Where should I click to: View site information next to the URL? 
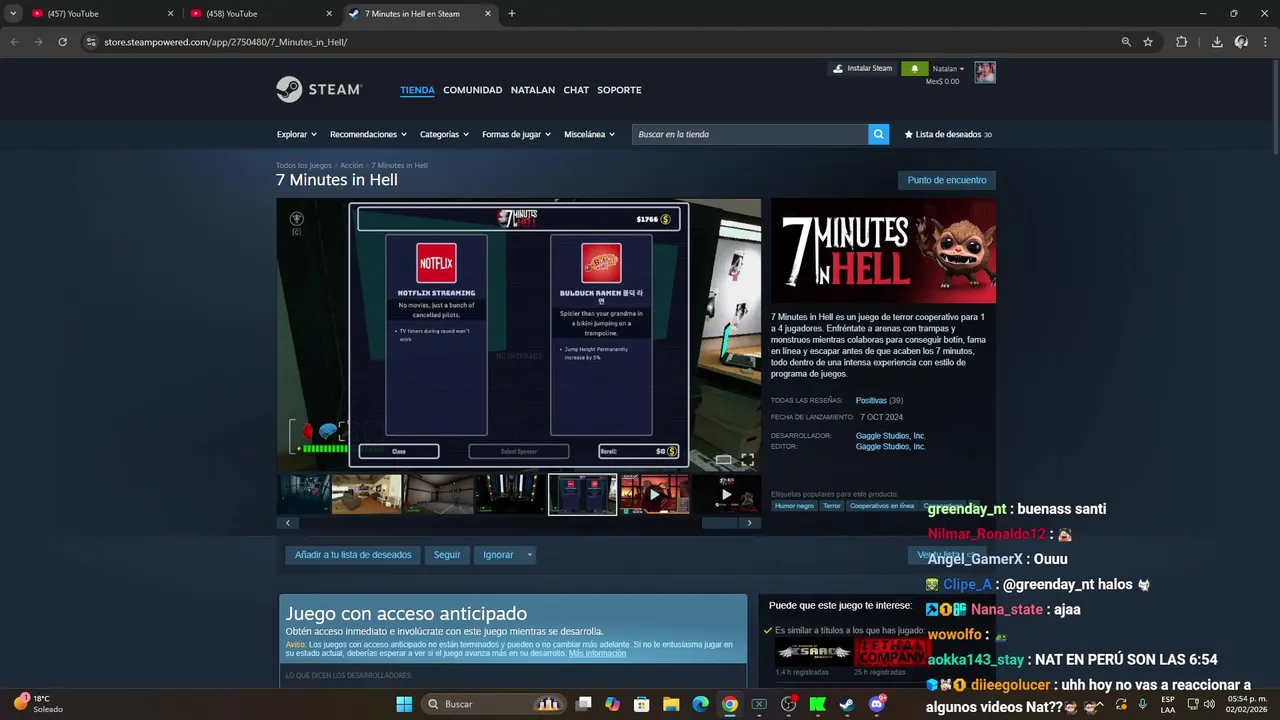click(x=91, y=42)
